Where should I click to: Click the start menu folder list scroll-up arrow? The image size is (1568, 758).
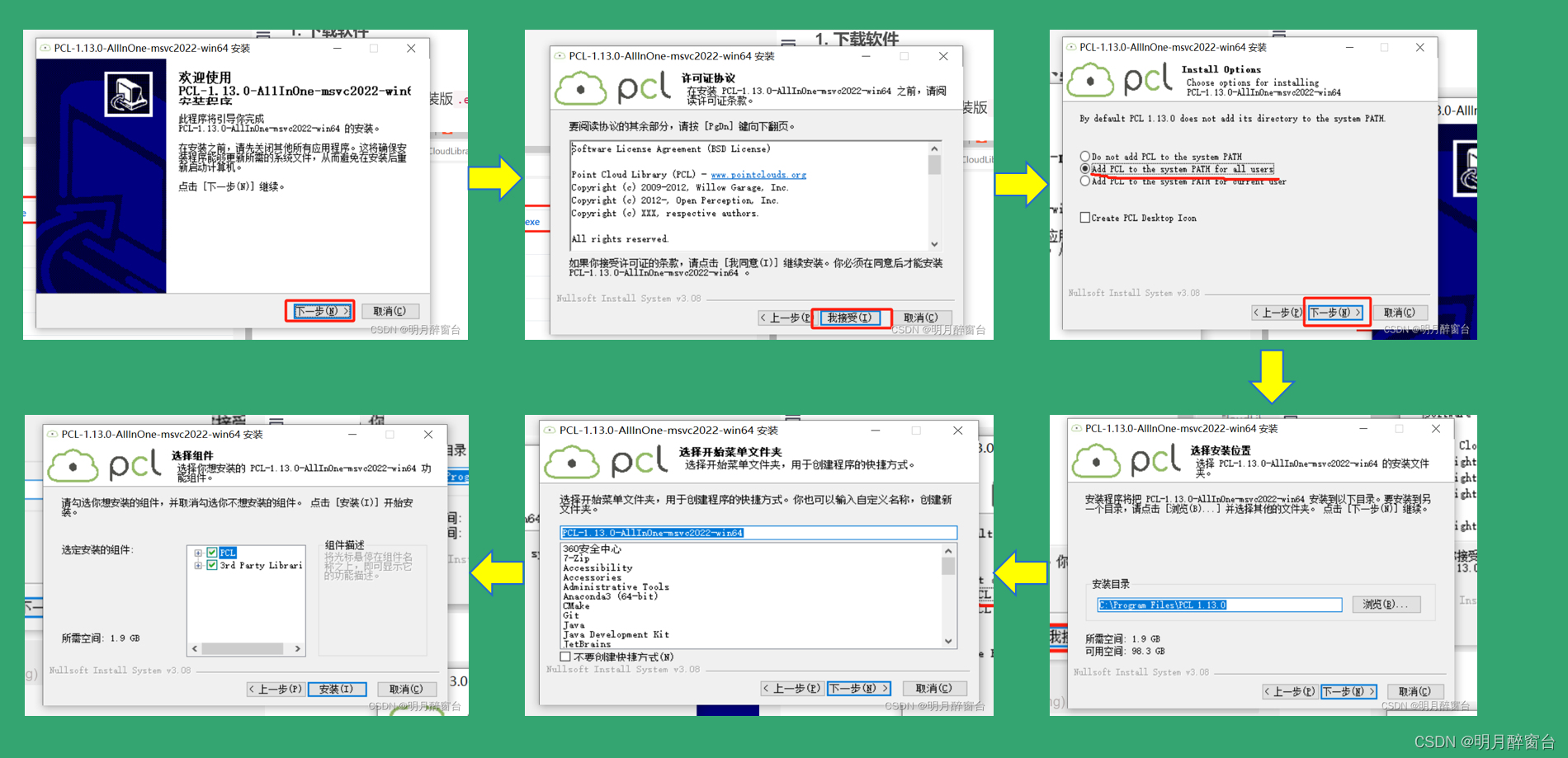tap(948, 551)
